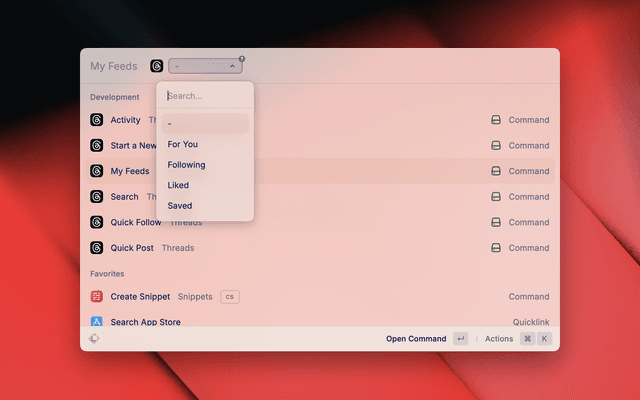Click the Snippets icon next to Create Snippet
The image size is (640, 400).
click(97, 297)
